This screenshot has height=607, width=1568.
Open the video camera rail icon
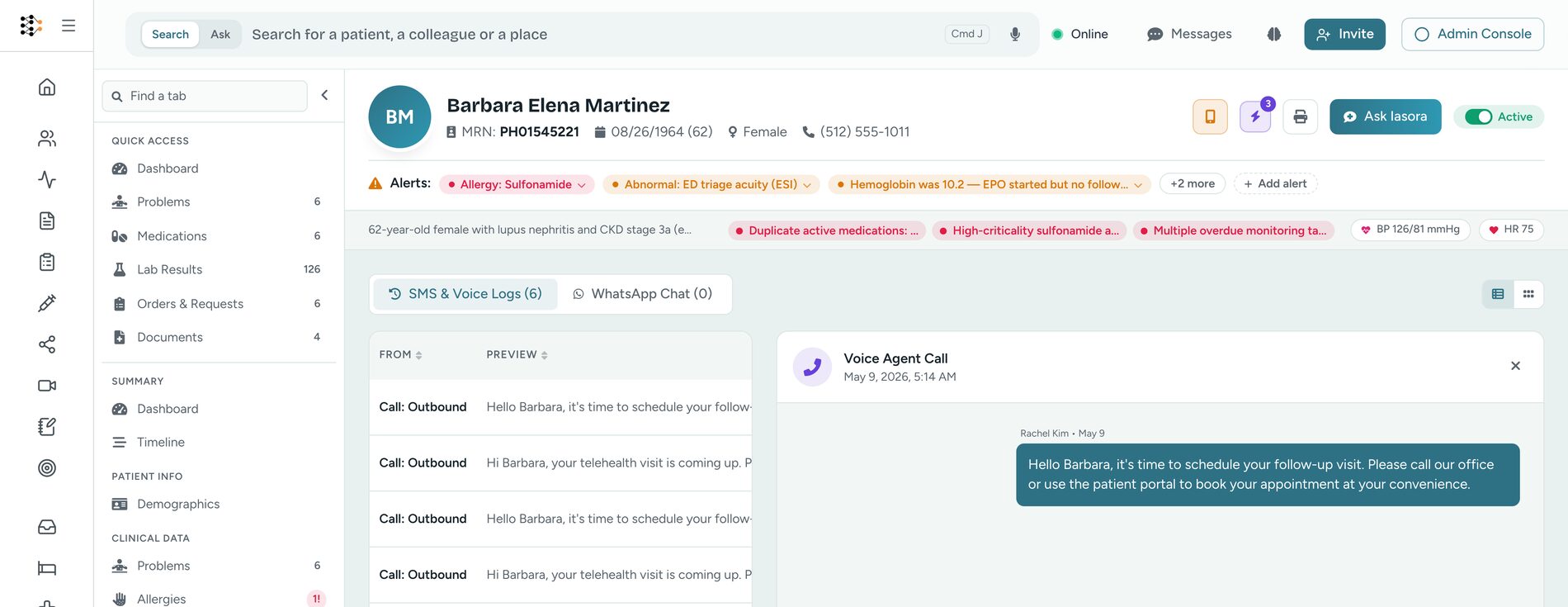(47, 386)
